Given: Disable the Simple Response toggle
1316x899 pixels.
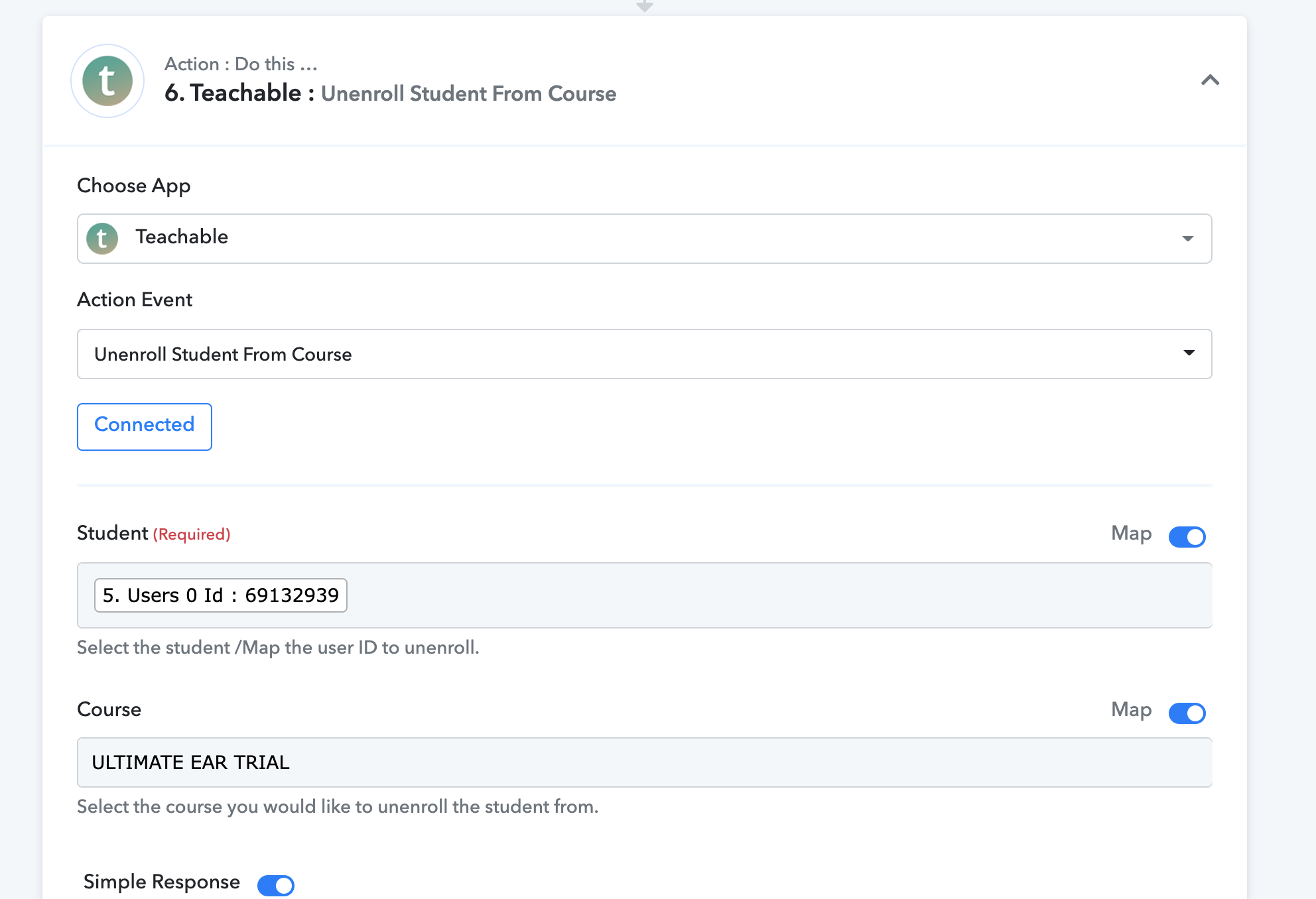Looking at the screenshot, I should pyautogui.click(x=276, y=885).
